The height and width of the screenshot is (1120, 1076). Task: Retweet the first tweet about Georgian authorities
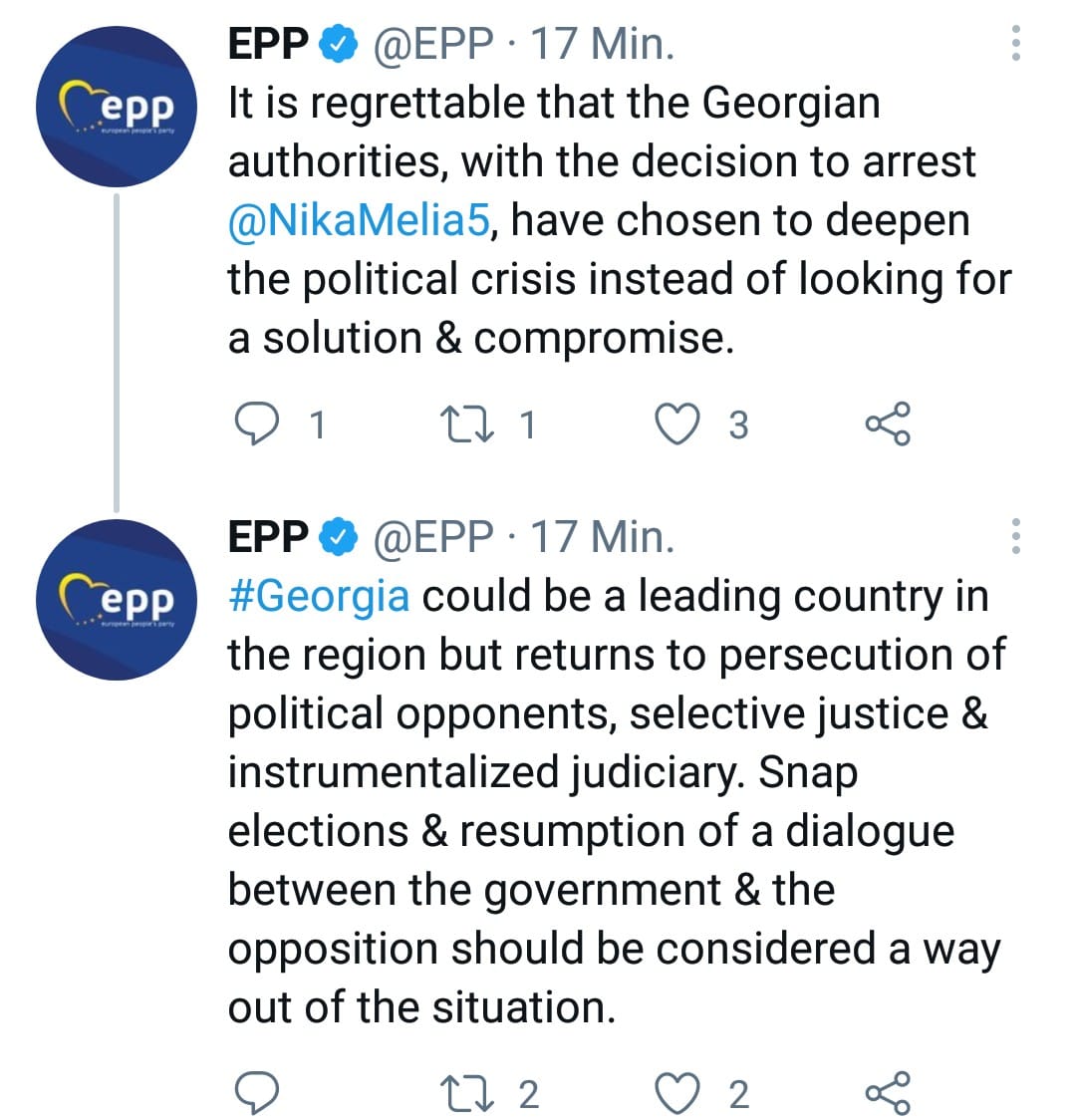click(x=468, y=424)
